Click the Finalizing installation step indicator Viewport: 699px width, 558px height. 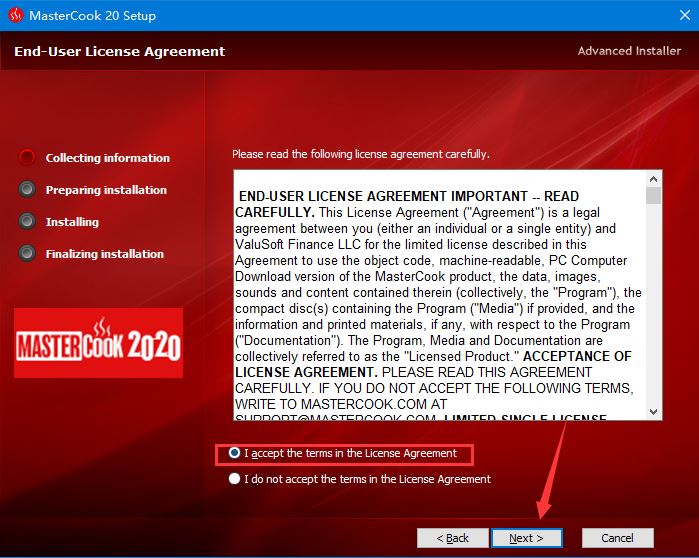pos(27,253)
